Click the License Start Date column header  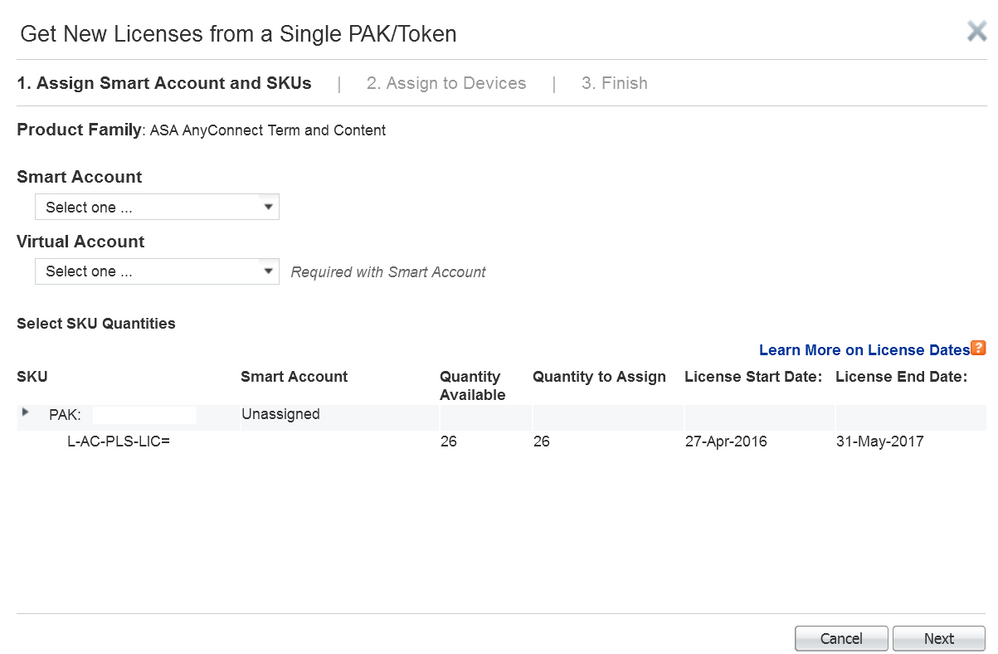point(753,377)
